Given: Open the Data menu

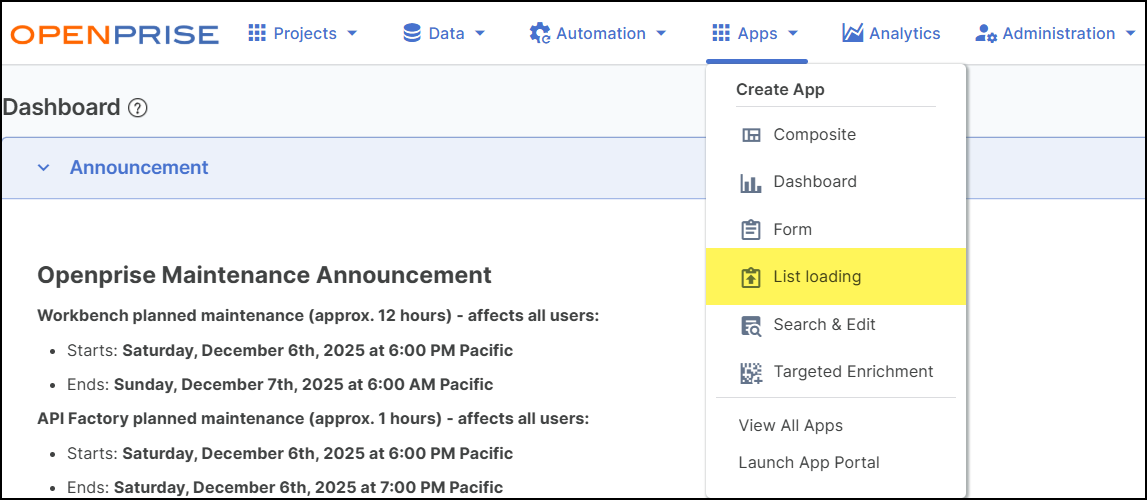Looking at the screenshot, I should pos(445,34).
